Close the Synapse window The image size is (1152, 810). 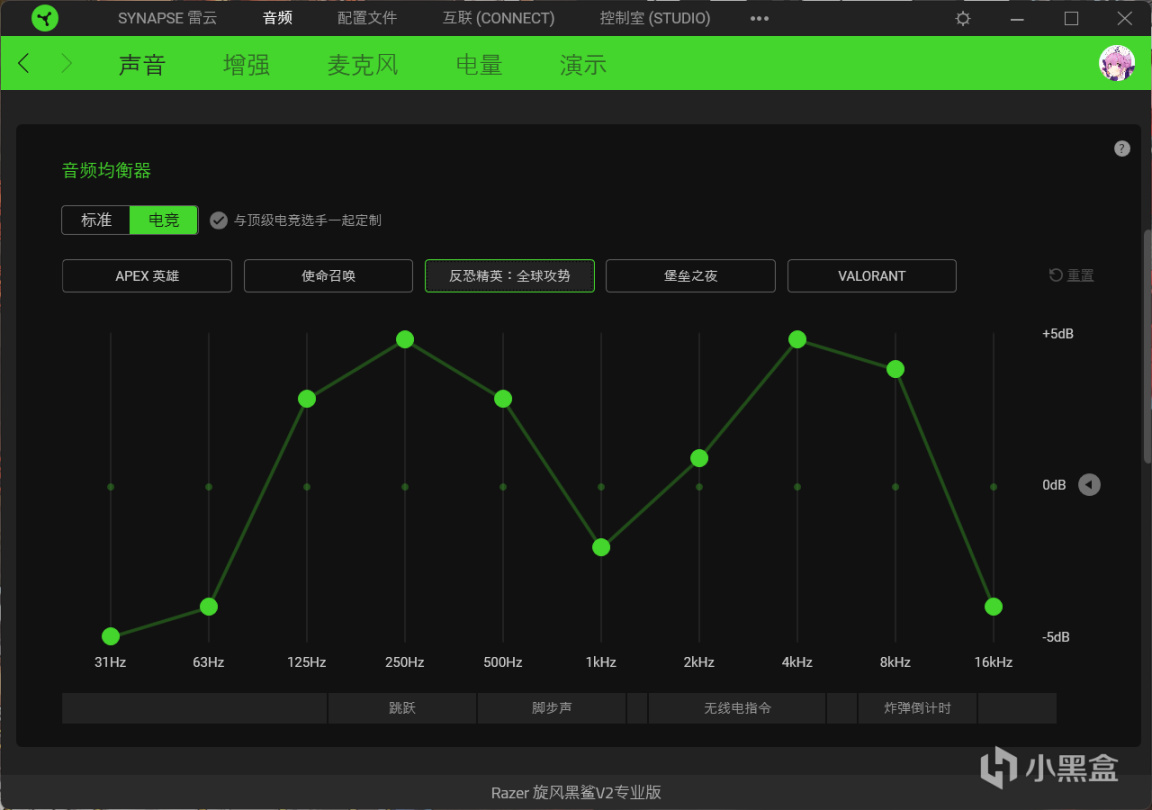click(x=1125, y=18)
